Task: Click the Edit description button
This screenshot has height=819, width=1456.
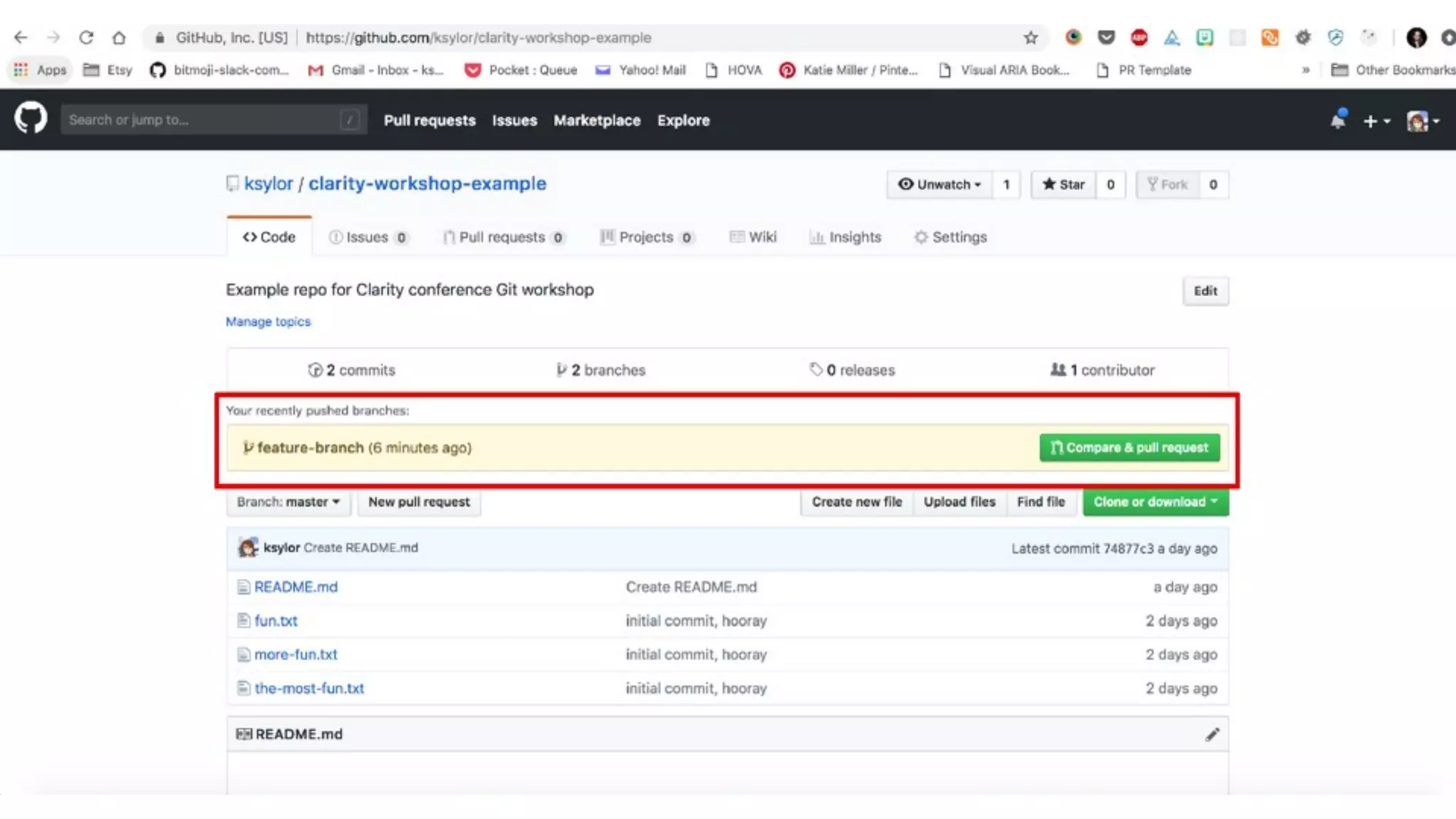Action: click(1205, 291)
